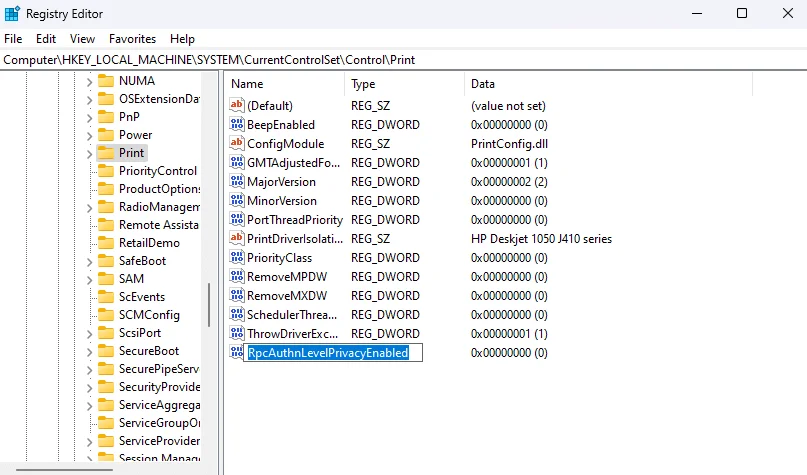The width and height of the screenshot is (807, 475).
Task: Expand the Print key chevron
Action: pos(89,153)
